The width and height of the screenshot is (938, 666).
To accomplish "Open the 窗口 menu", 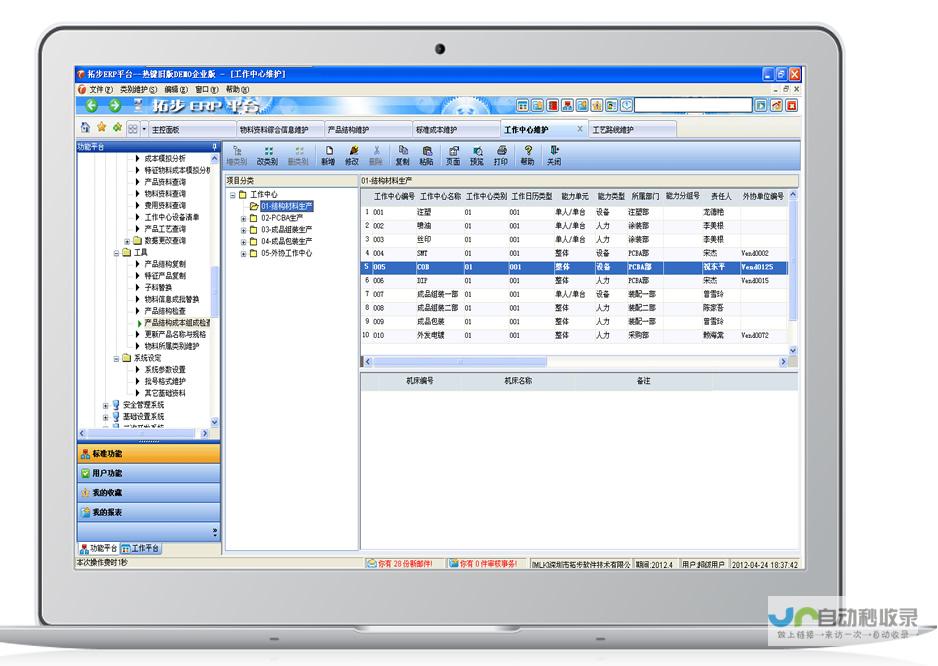I will click(207, 89).
